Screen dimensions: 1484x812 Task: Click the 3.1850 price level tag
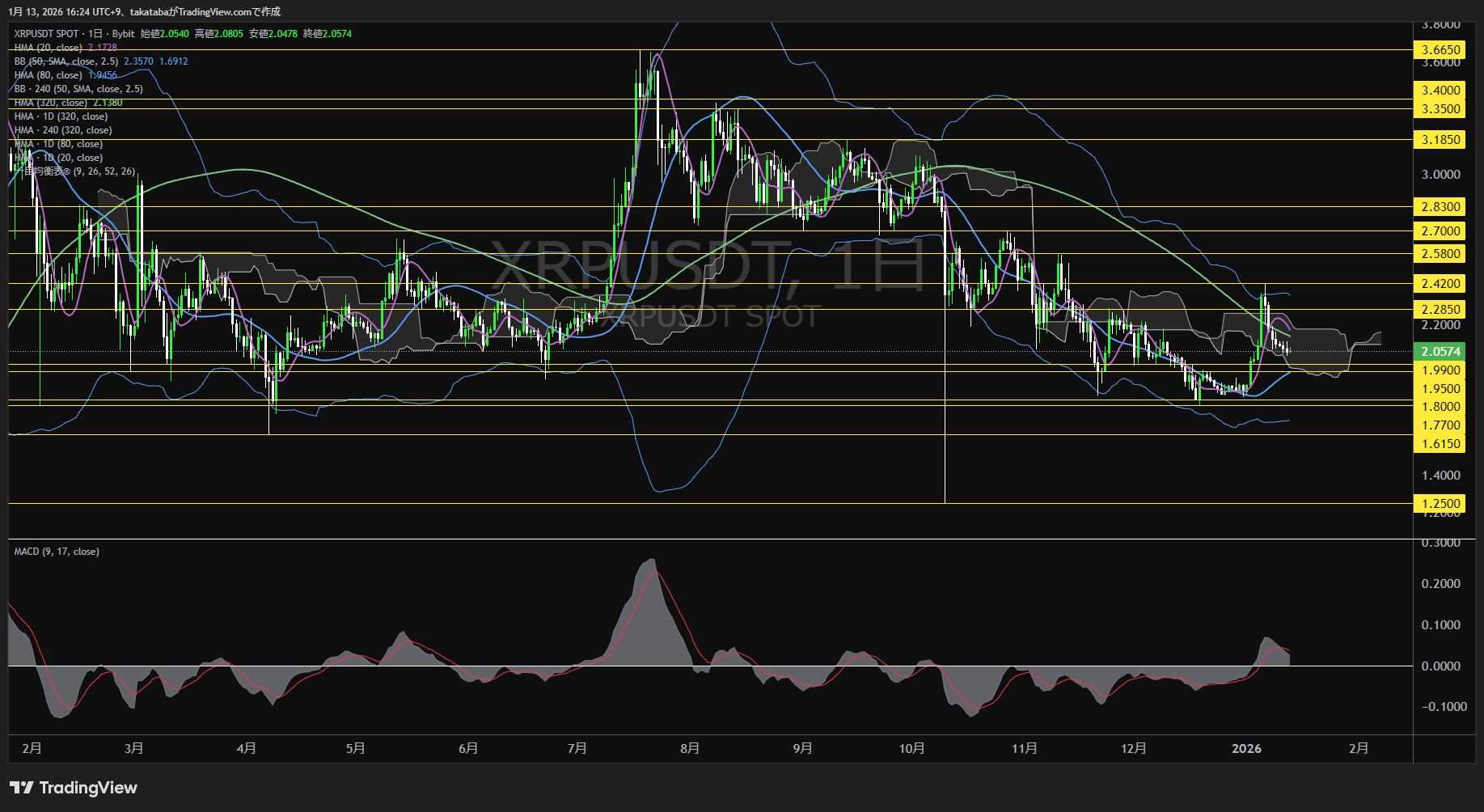[1440, 139]
